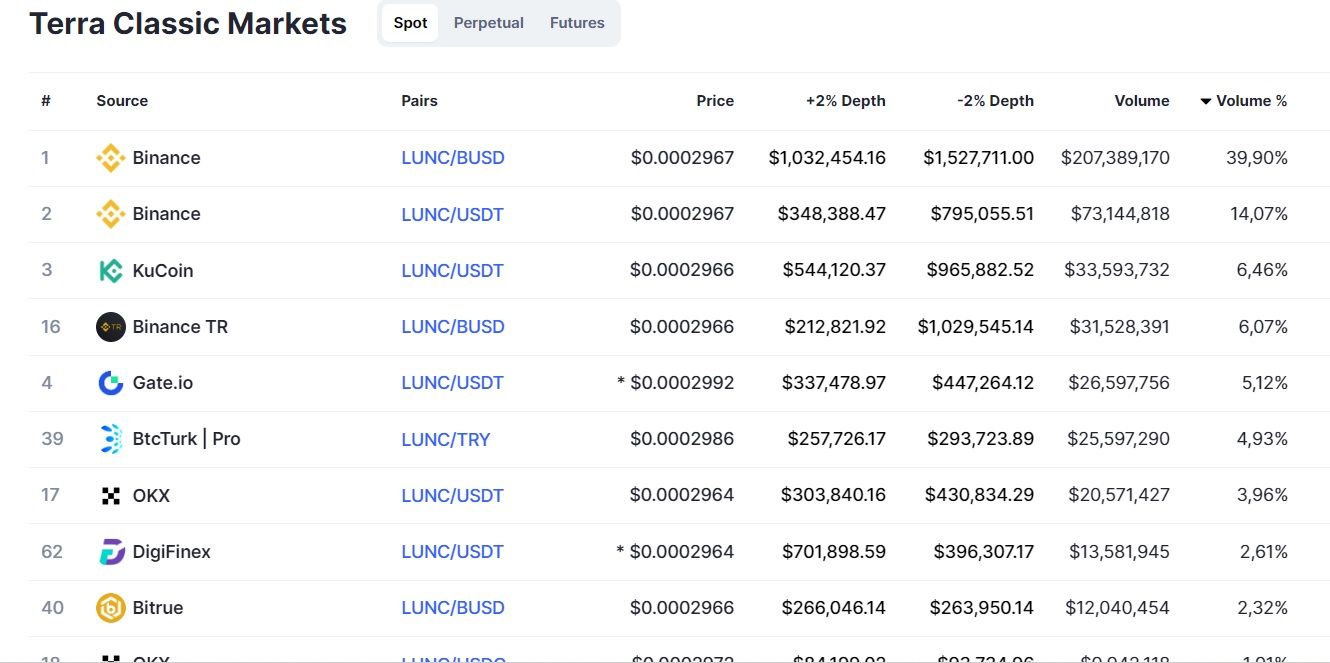Click the BtcTurk Pro logo icon

tap(110, 439)
